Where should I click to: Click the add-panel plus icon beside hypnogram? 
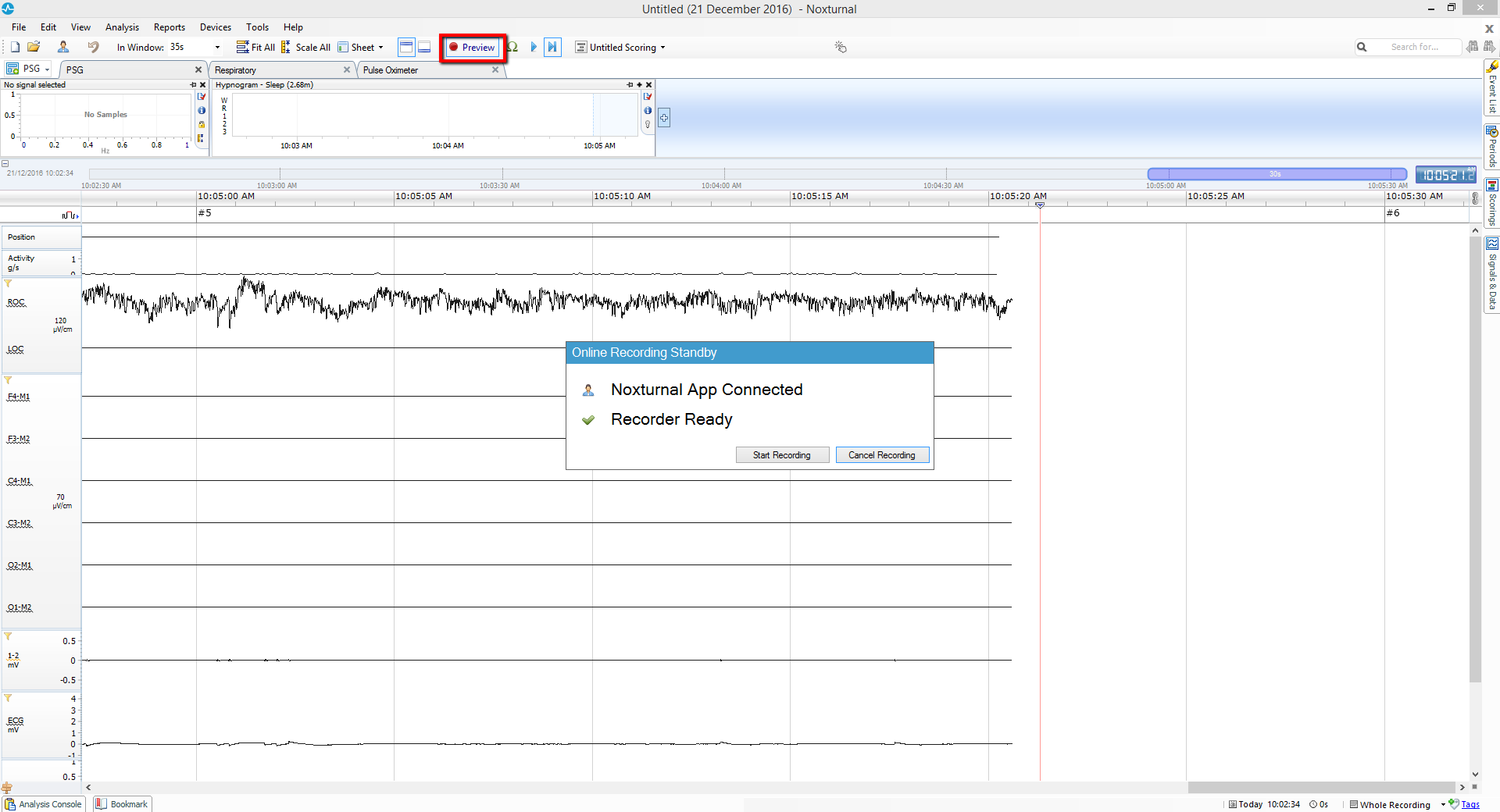coord(664,118)
